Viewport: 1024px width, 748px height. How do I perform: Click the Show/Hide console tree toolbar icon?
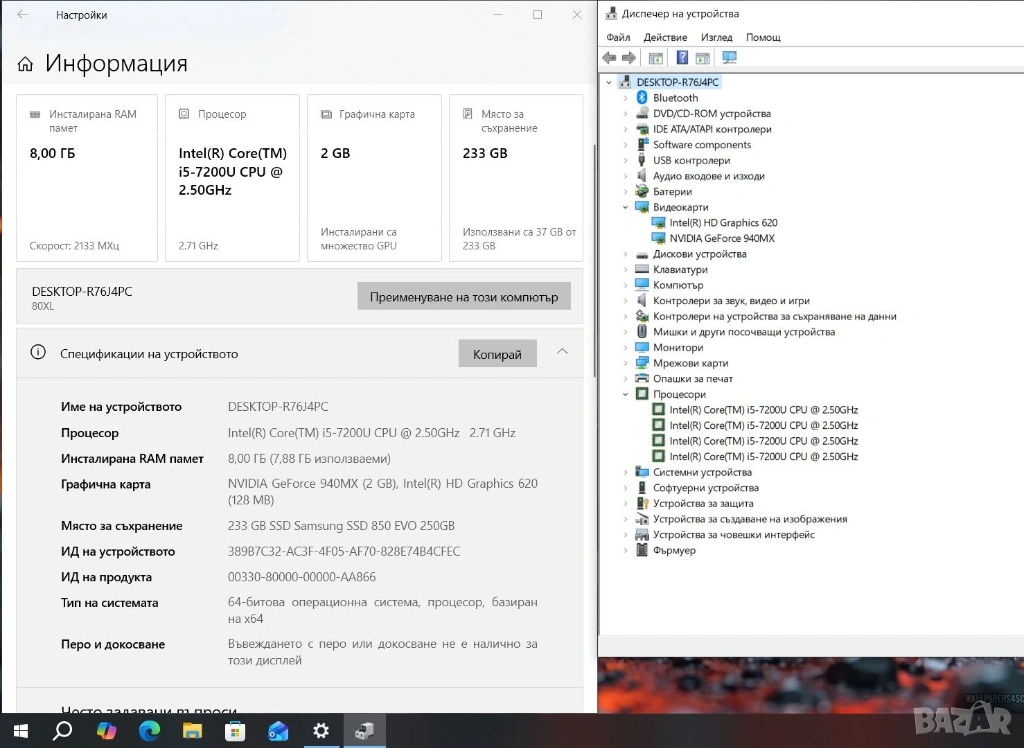655,58
